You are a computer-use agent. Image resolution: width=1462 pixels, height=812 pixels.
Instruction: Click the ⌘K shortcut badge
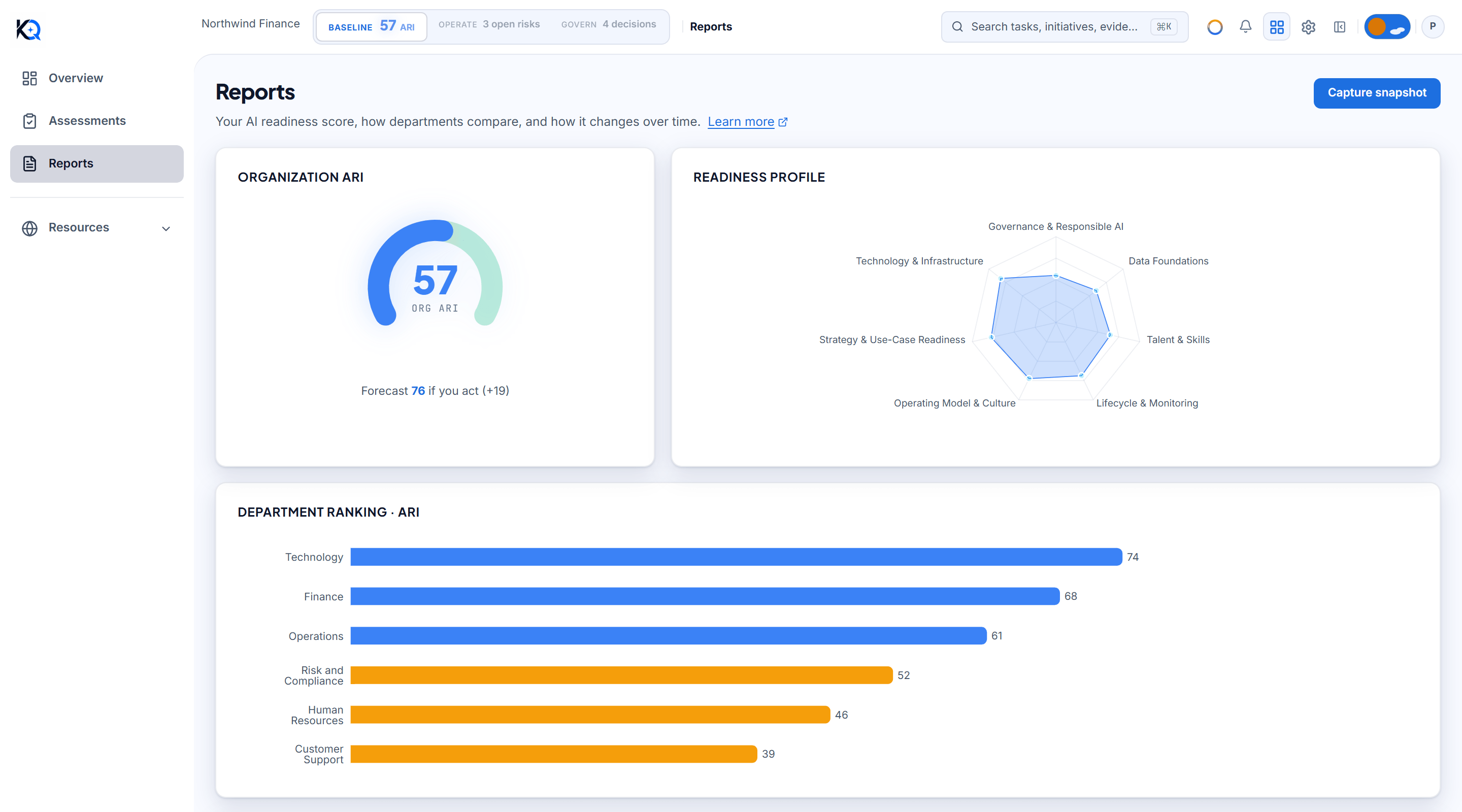[x=1164, y=27]
